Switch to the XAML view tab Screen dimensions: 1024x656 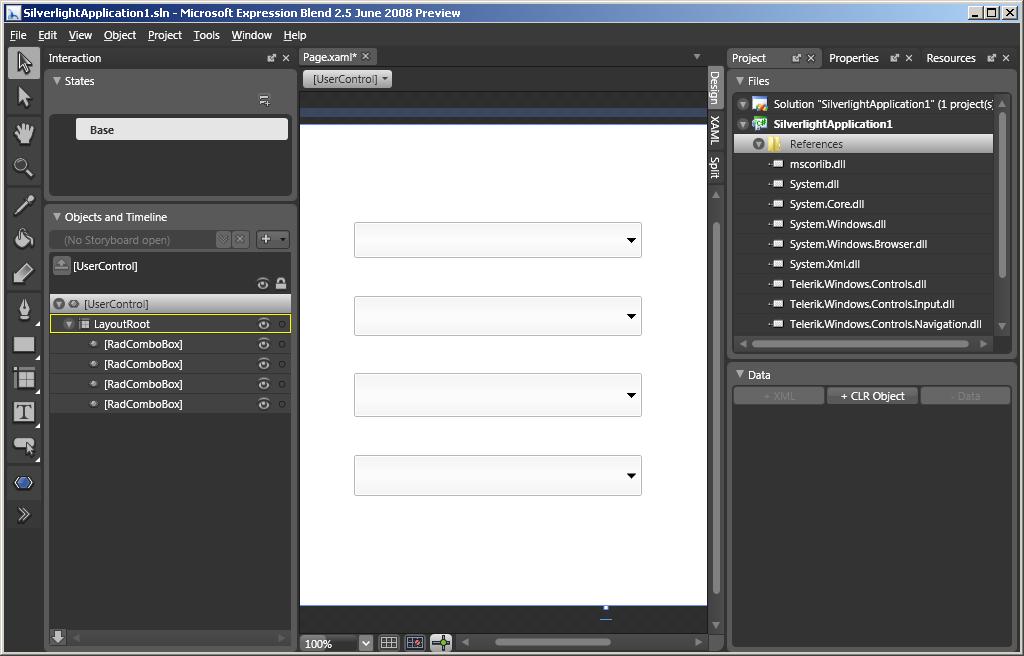(715, 130)
